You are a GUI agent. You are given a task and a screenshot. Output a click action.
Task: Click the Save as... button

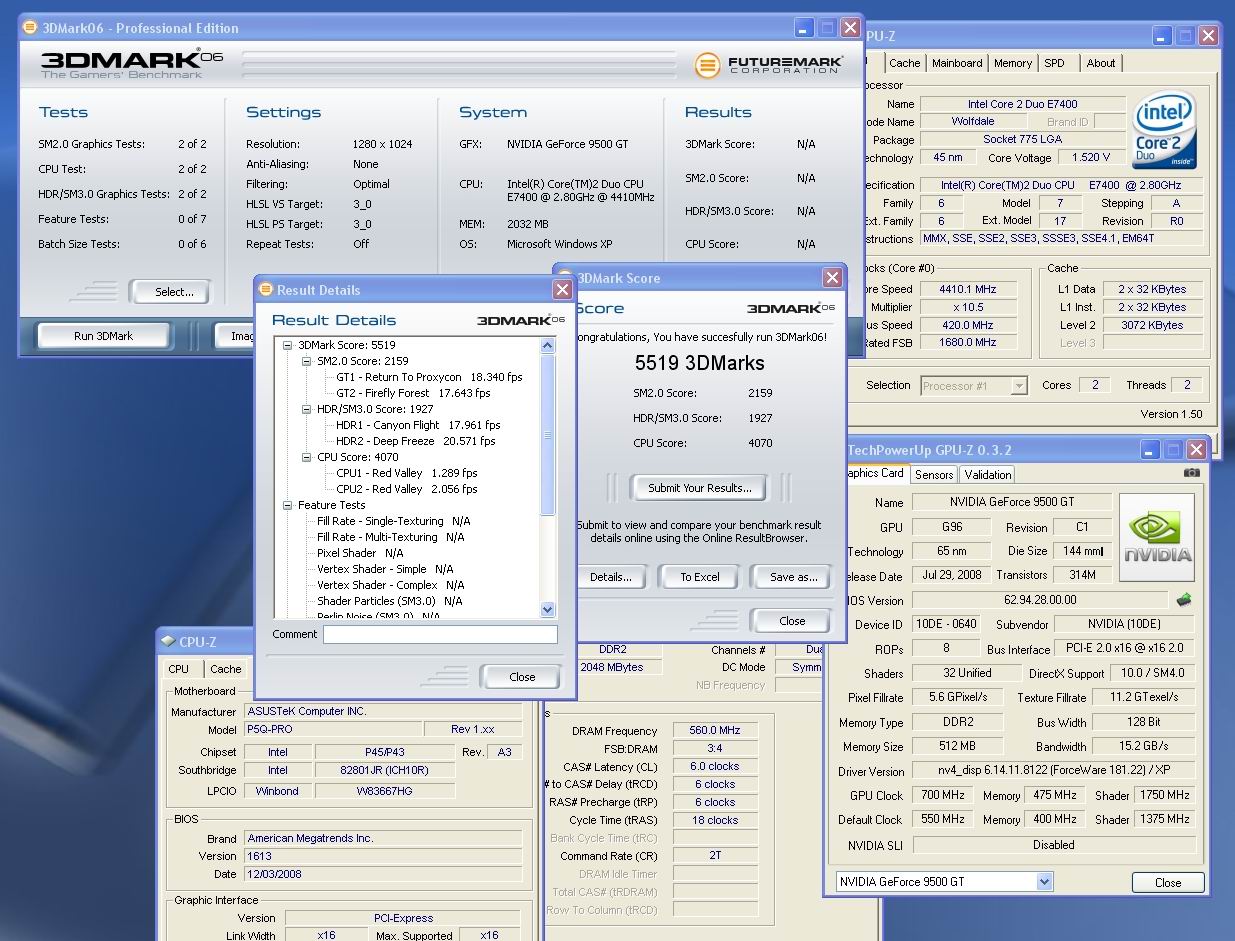(x=793, y=576)
